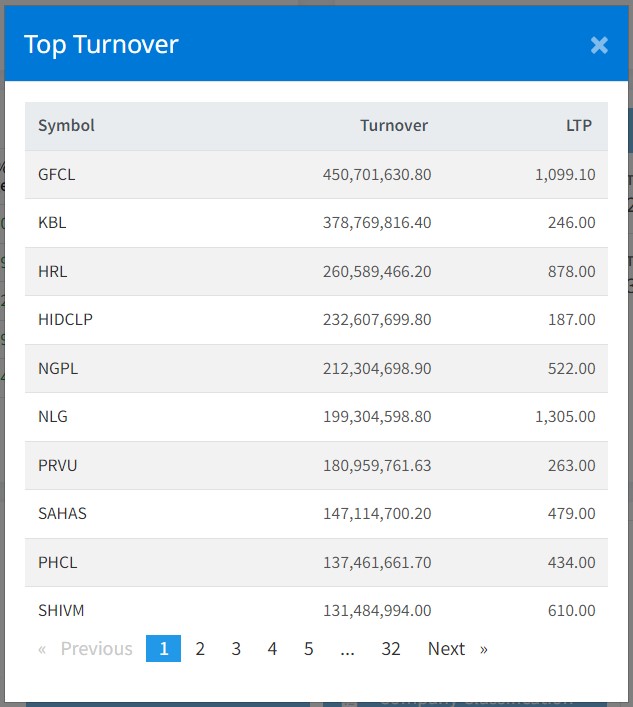633x707 pixels.
Task: Close the Top Turnover dialog
Action: click(x=599, y=45)
